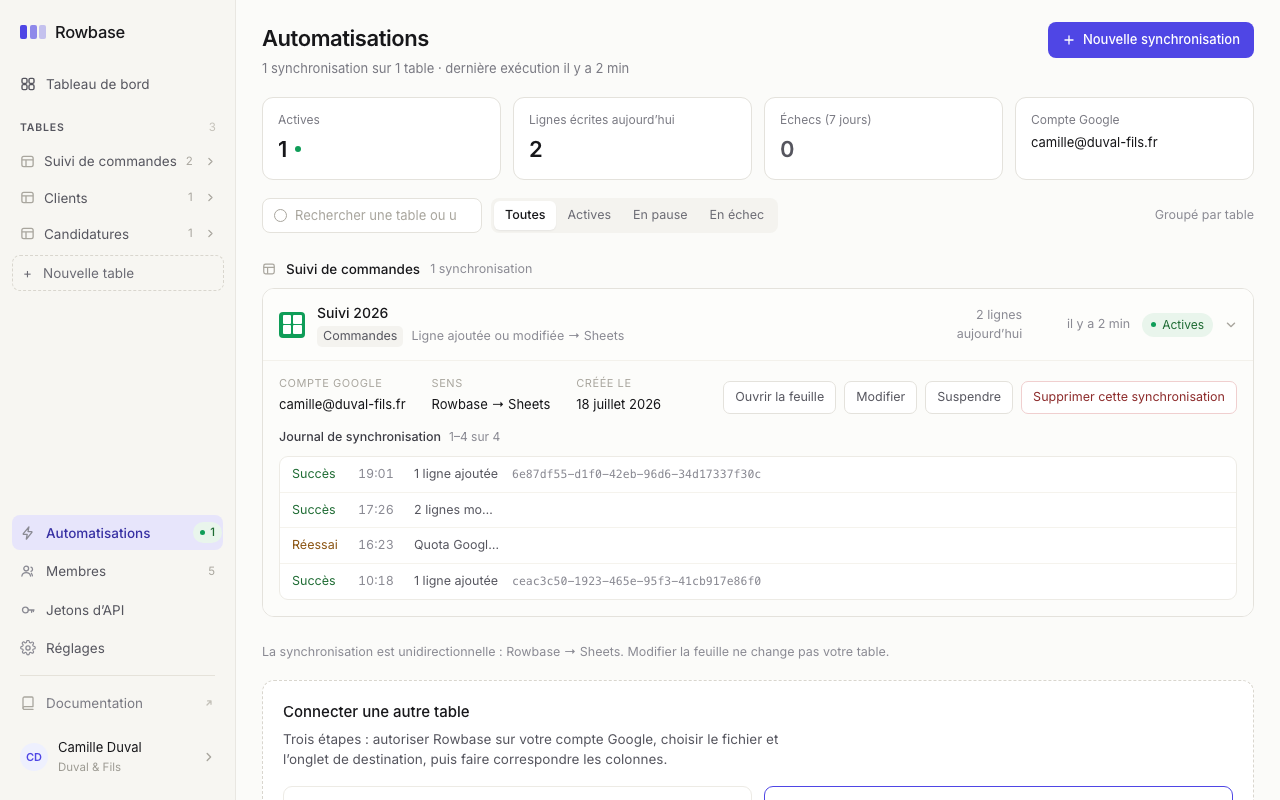Click the Compte Google card
The width and height of the screenshot is (1280, 800).
tap(1134, 138)
